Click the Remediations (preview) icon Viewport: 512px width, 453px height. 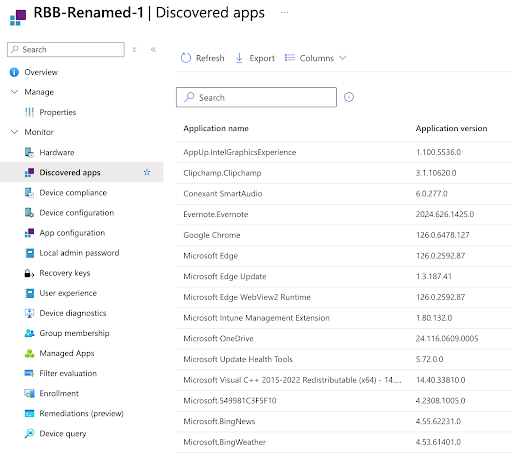click(x=29, y=413)
